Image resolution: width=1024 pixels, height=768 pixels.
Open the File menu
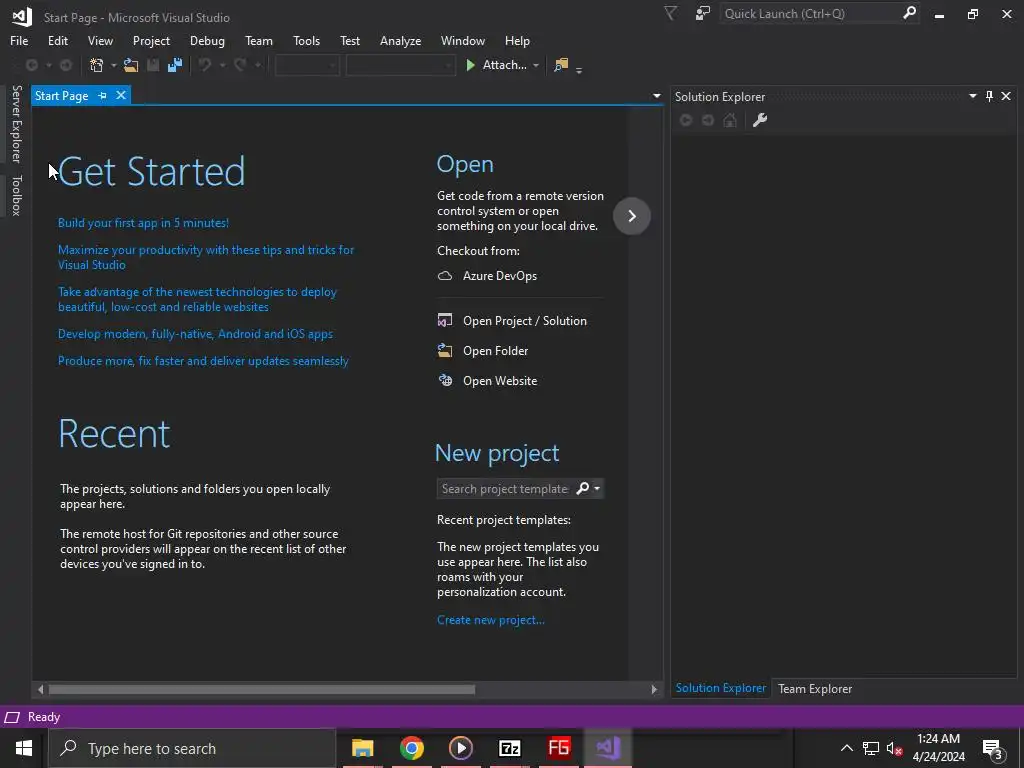point(19,40)
